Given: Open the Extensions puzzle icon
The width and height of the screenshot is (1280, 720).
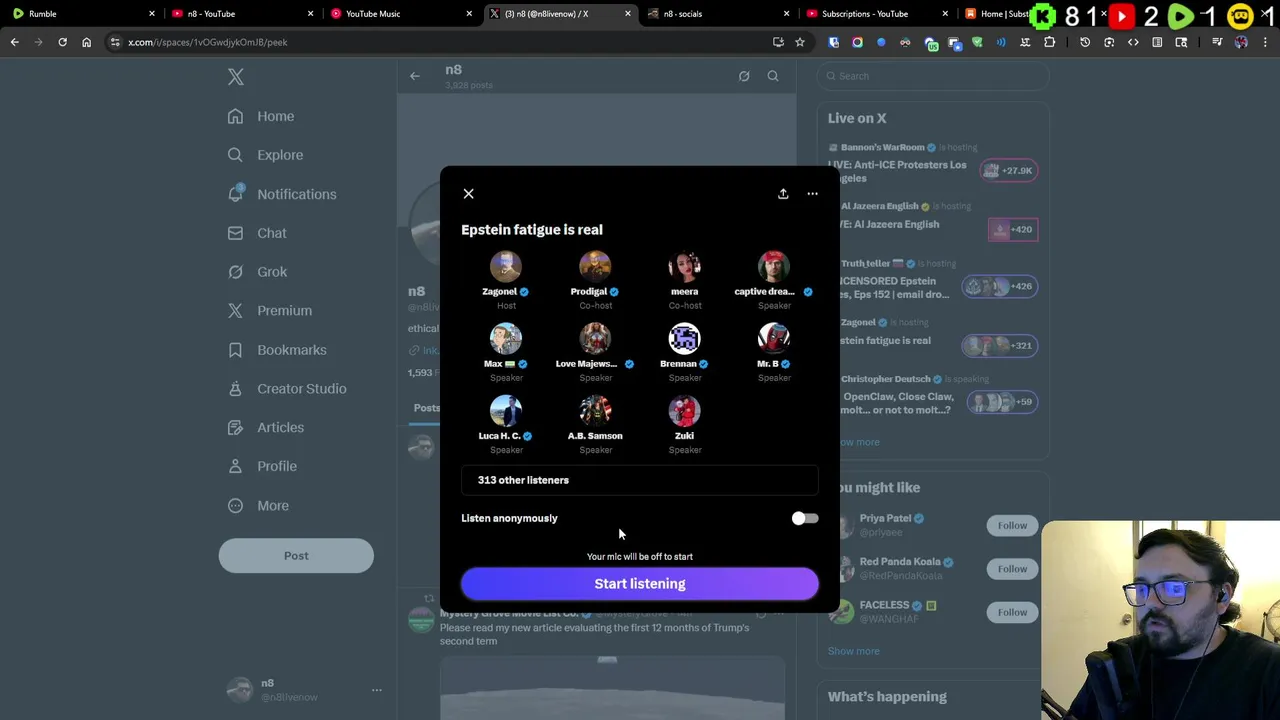Looking at the screenshot, I should (1049, 42).
